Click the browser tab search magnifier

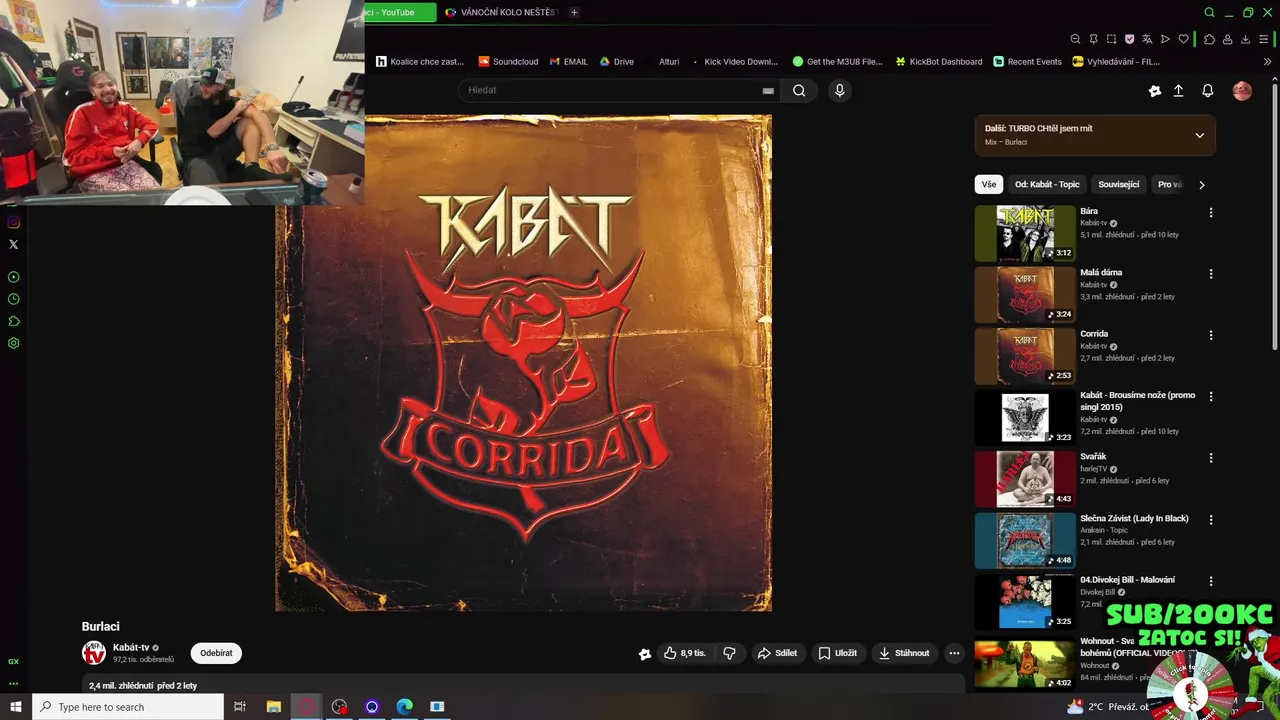[x=1209, y=12]
